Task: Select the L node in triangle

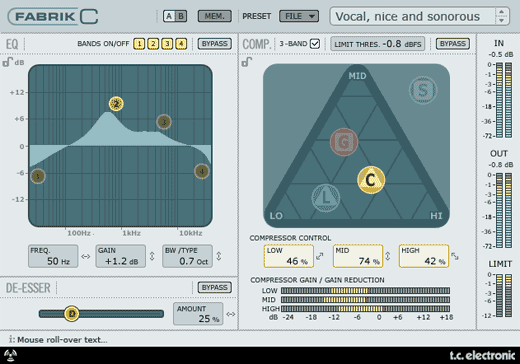Action: click(326, 198)
